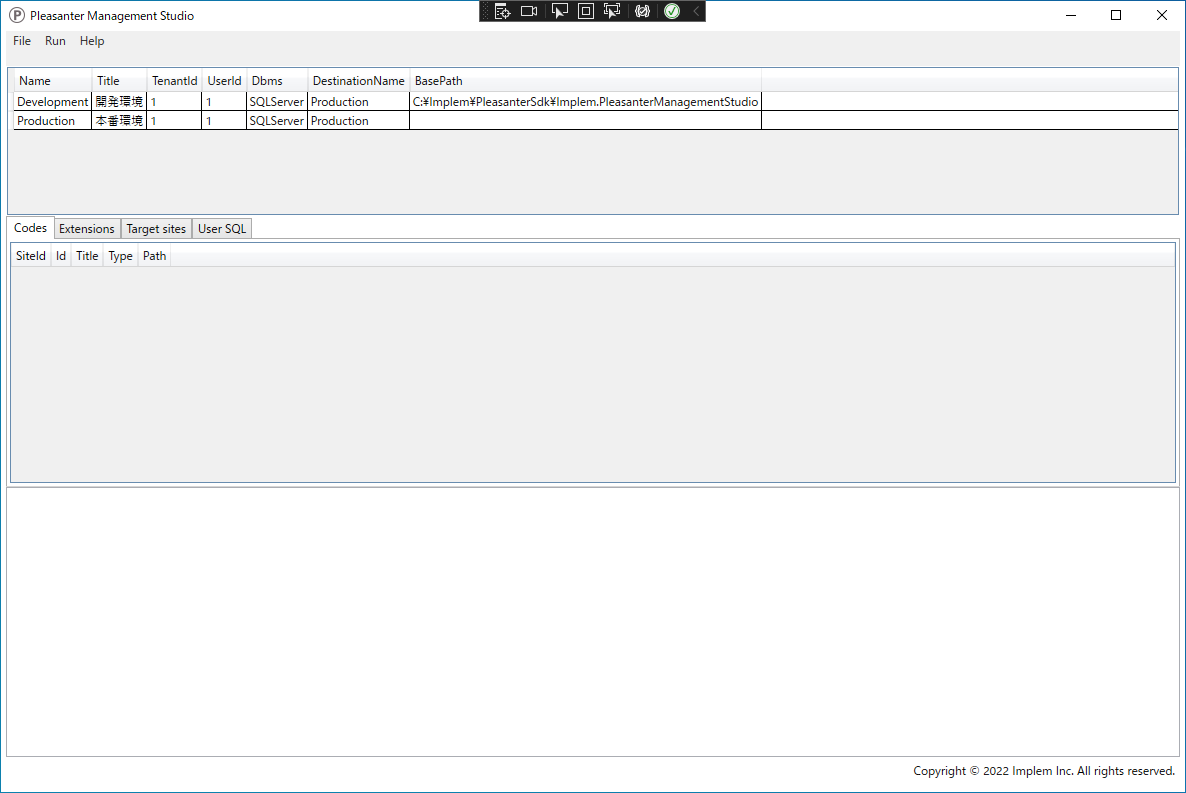The image size is (1186, 793).
Task: Click DestinationName cell in Production row
Action: [x=359, y=120]
